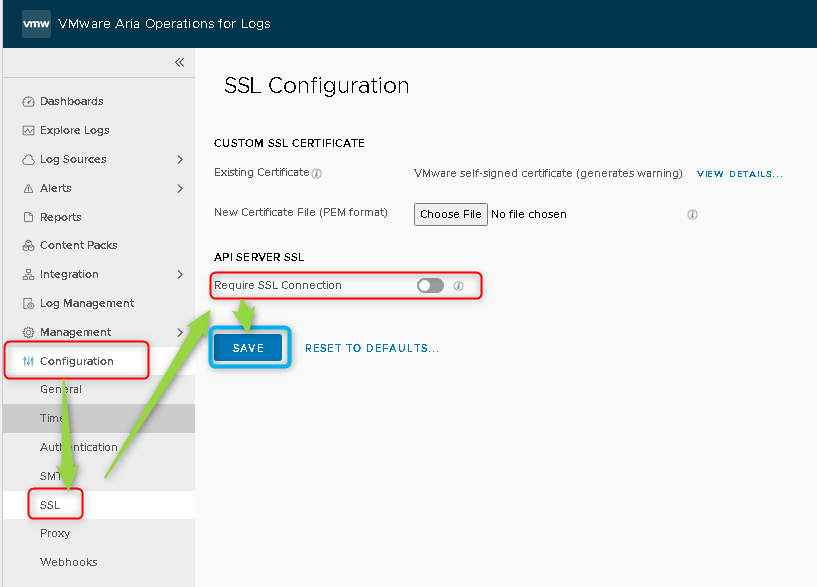The image size is (817, 587).
Task: Click info icon beside Require SSL toggle
Action: pos(459,286)
